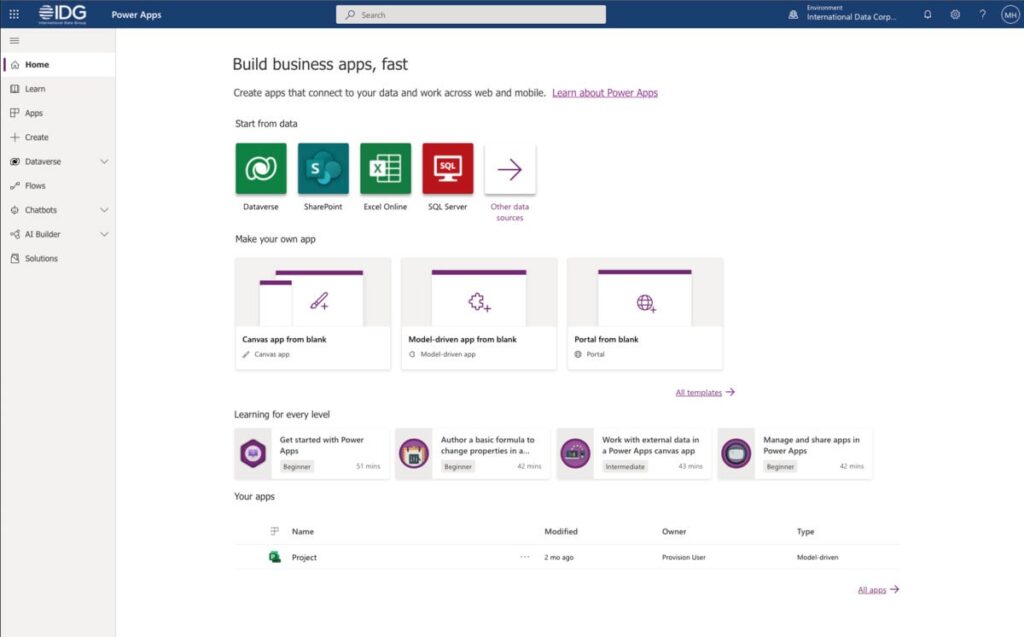Sort apps by the Type column header
This screenshot has height=637, width=1024.
coord(806,532)
